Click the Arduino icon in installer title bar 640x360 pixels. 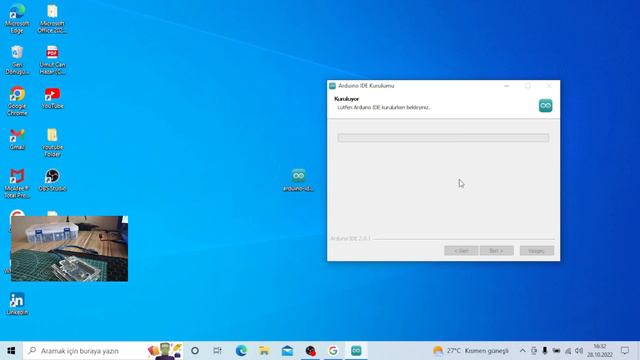(332, 86)
